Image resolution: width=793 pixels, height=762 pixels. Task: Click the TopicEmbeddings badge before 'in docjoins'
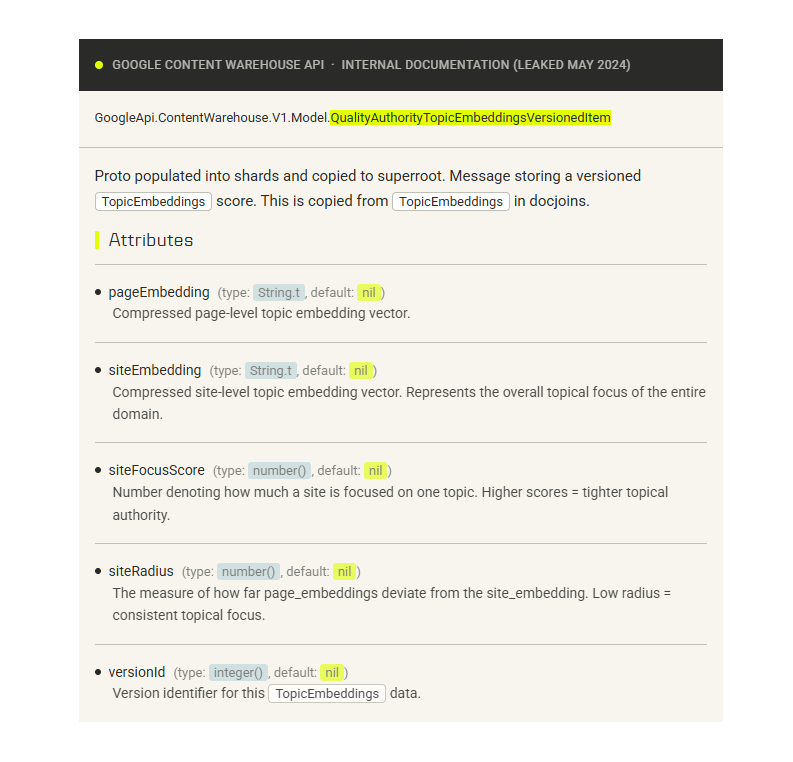point(451,201)
